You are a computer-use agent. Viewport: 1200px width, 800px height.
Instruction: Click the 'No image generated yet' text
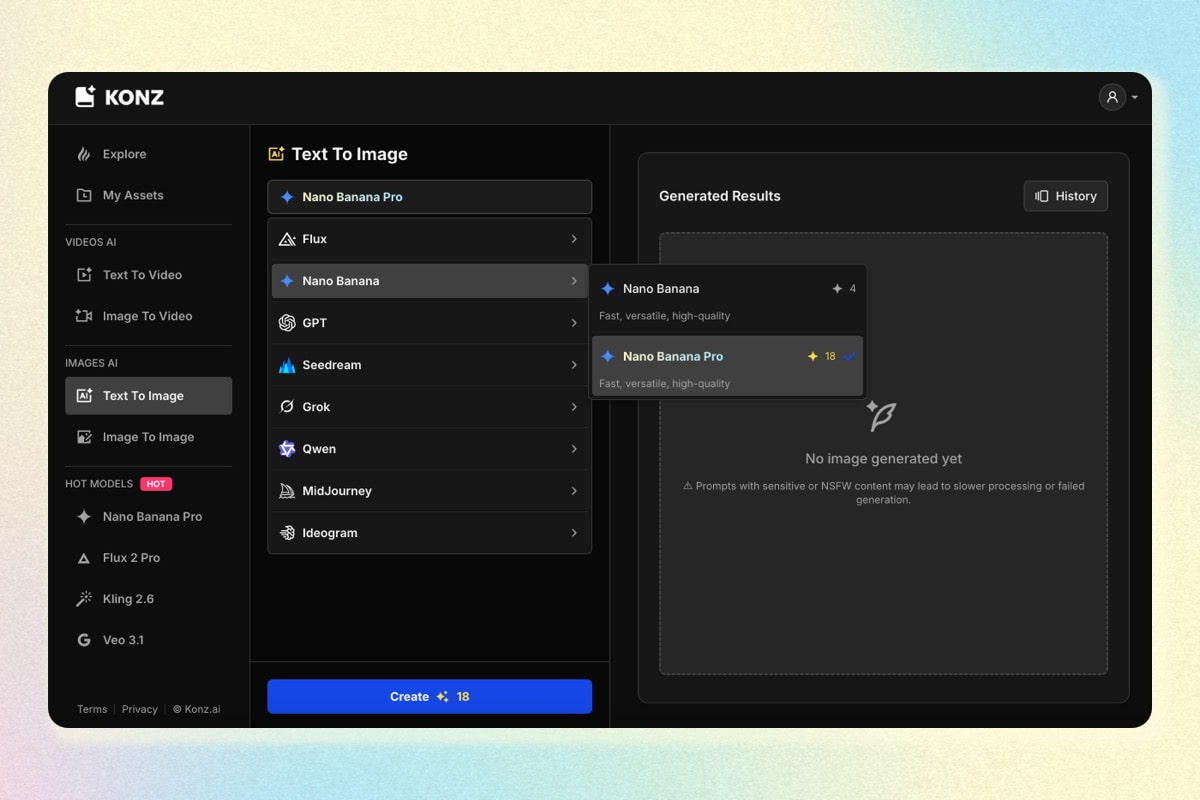coord(884,459)
